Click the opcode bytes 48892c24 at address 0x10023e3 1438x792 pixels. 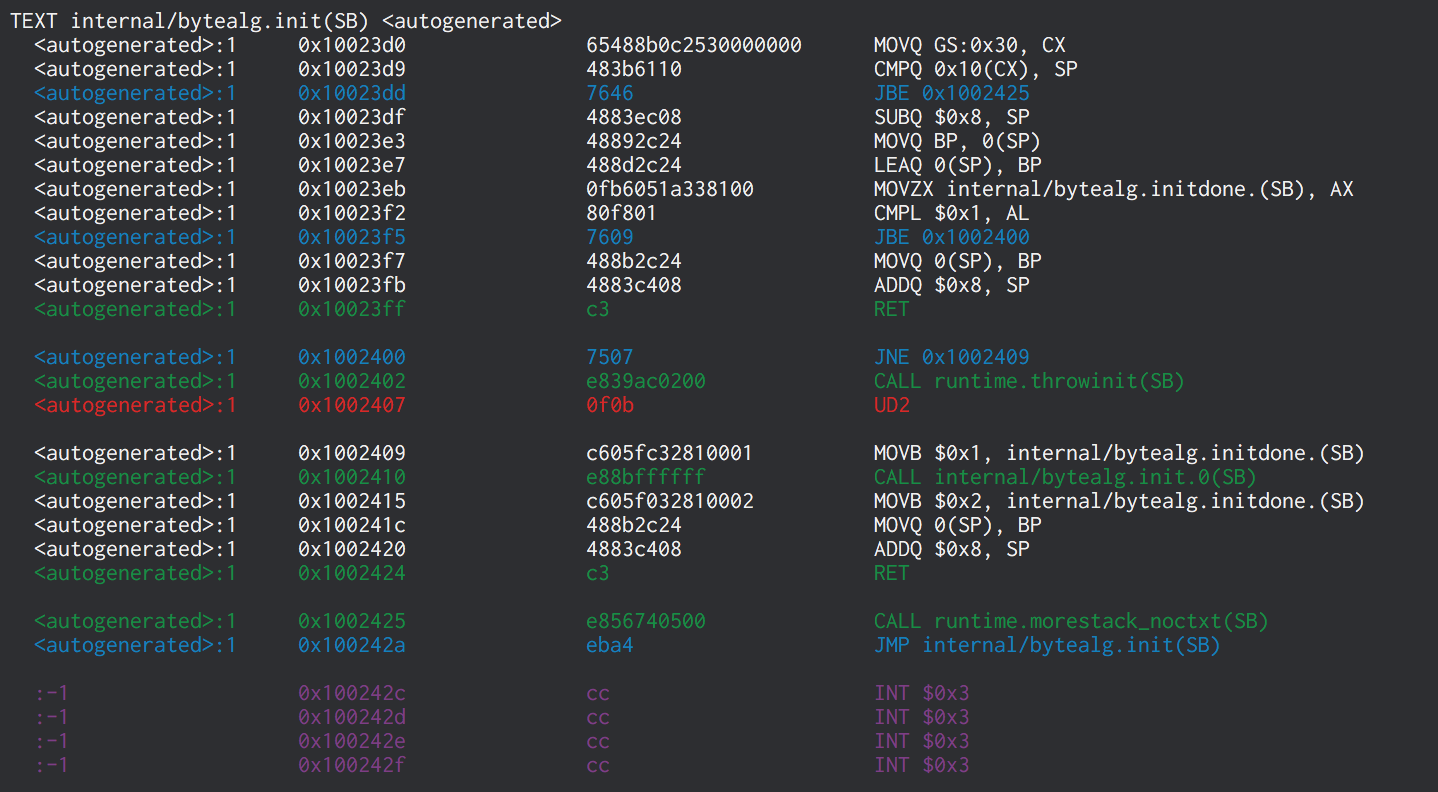coord(633,141)
